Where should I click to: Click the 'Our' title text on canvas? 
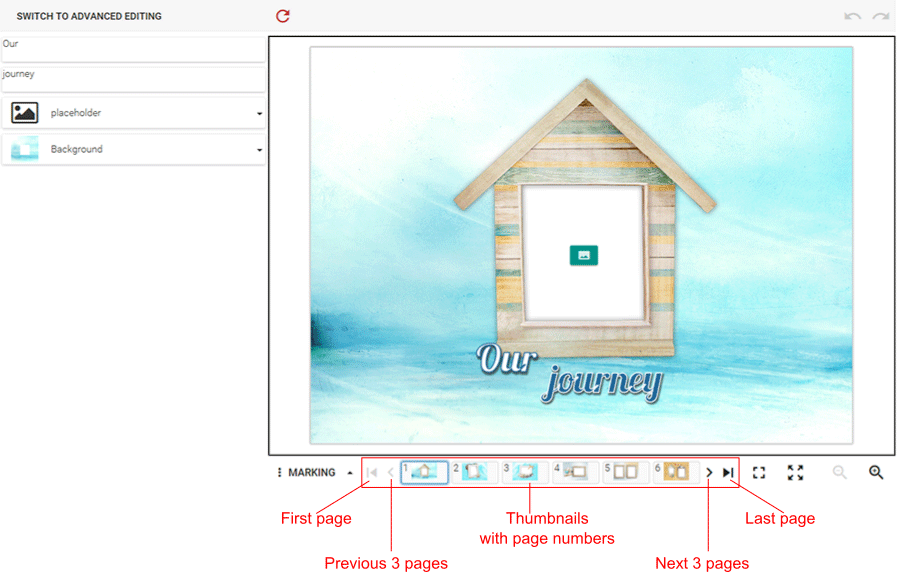[x=507, y=359]
